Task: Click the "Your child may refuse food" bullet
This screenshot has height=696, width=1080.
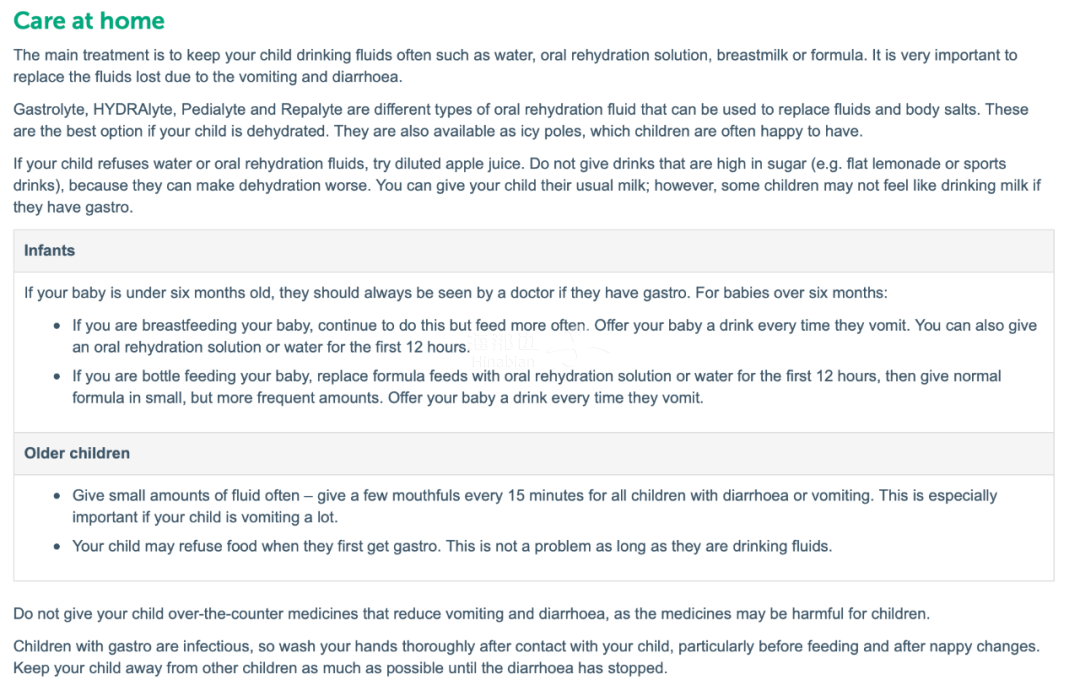Action: (x=452, y=546)
